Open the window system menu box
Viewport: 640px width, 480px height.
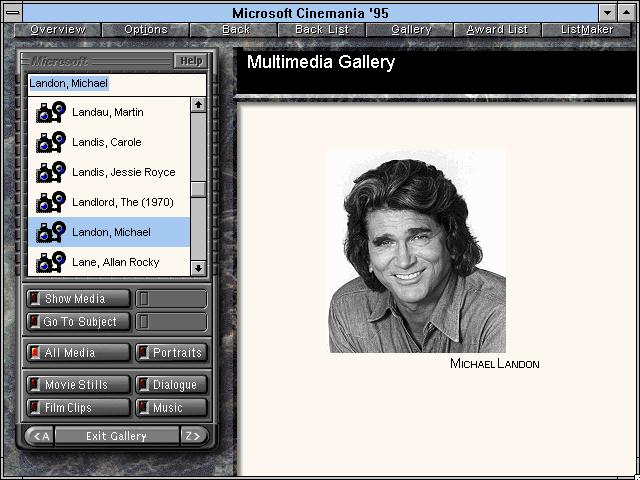[13, 13]
